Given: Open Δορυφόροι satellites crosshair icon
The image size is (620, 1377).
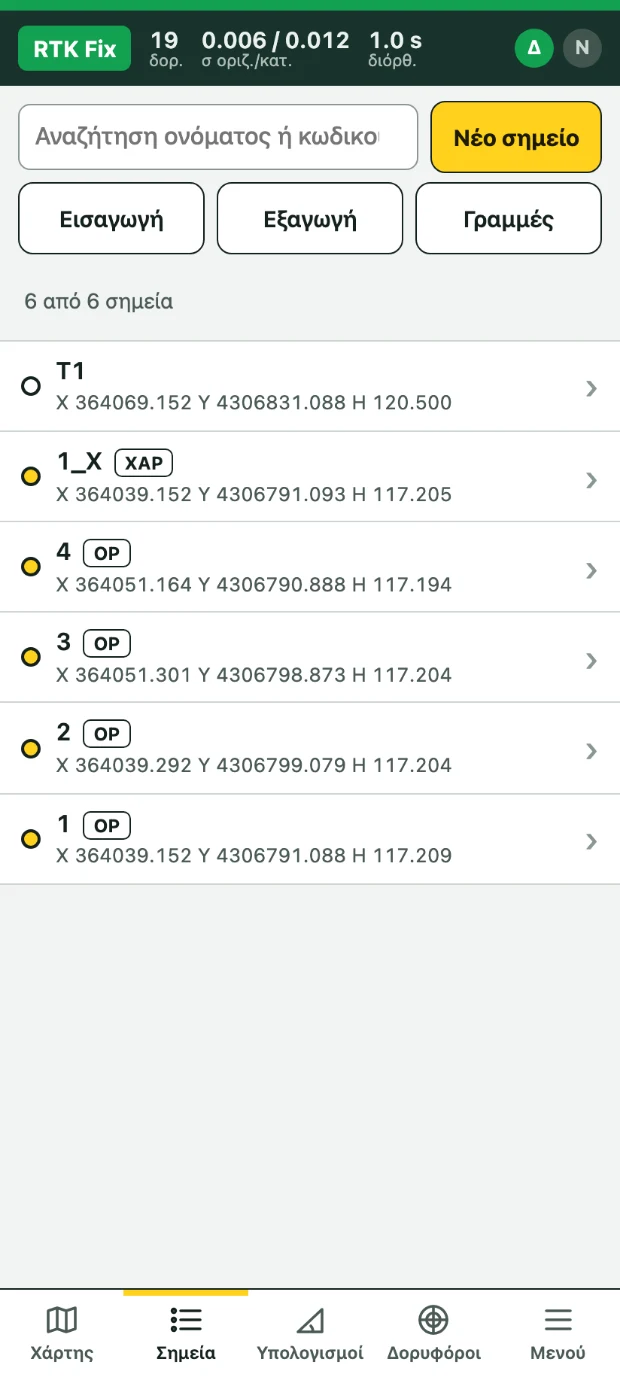Looking at the screenshot, I should (433, 1320).
